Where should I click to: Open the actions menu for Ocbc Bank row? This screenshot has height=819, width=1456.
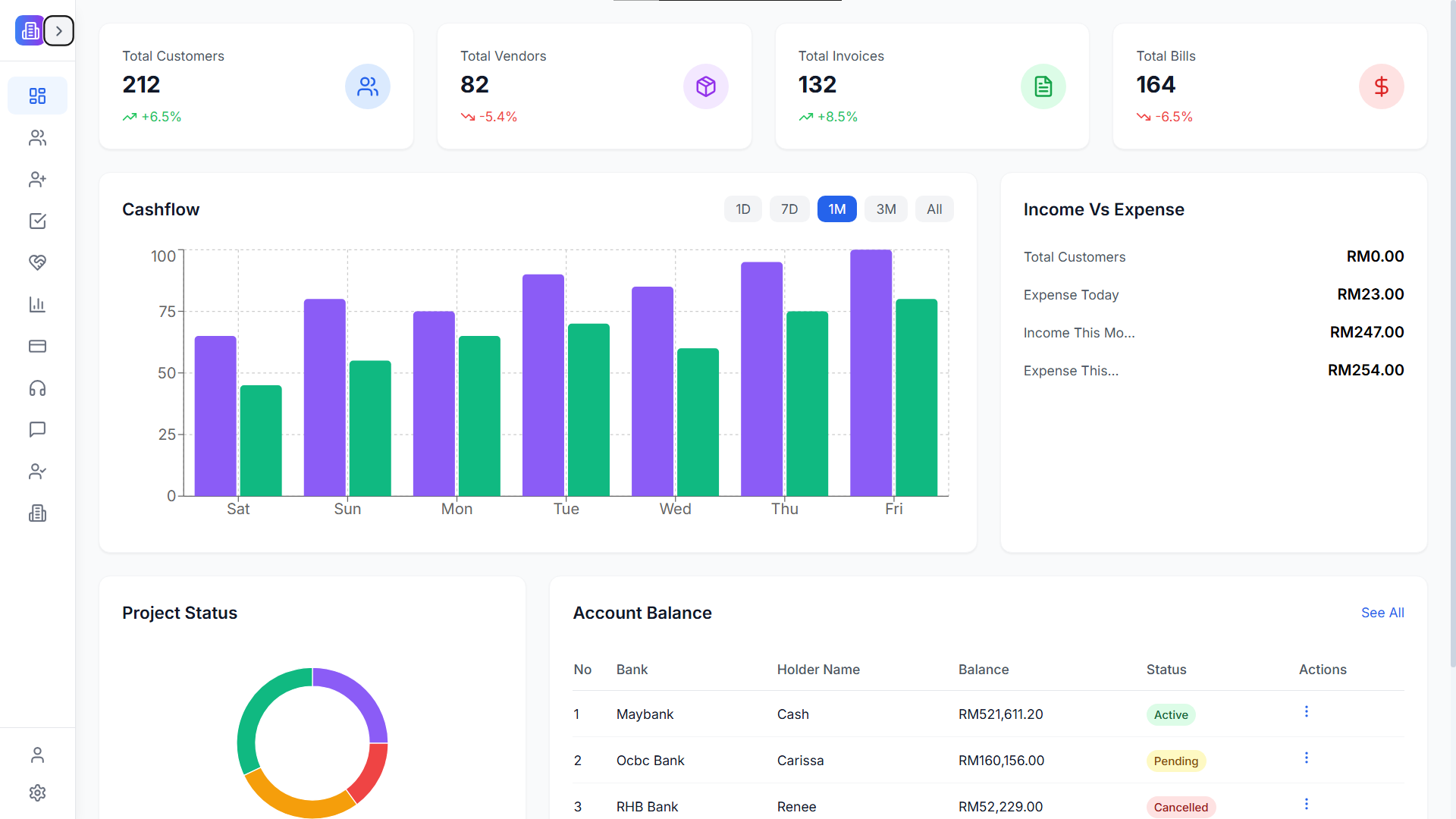(1306, 758)
